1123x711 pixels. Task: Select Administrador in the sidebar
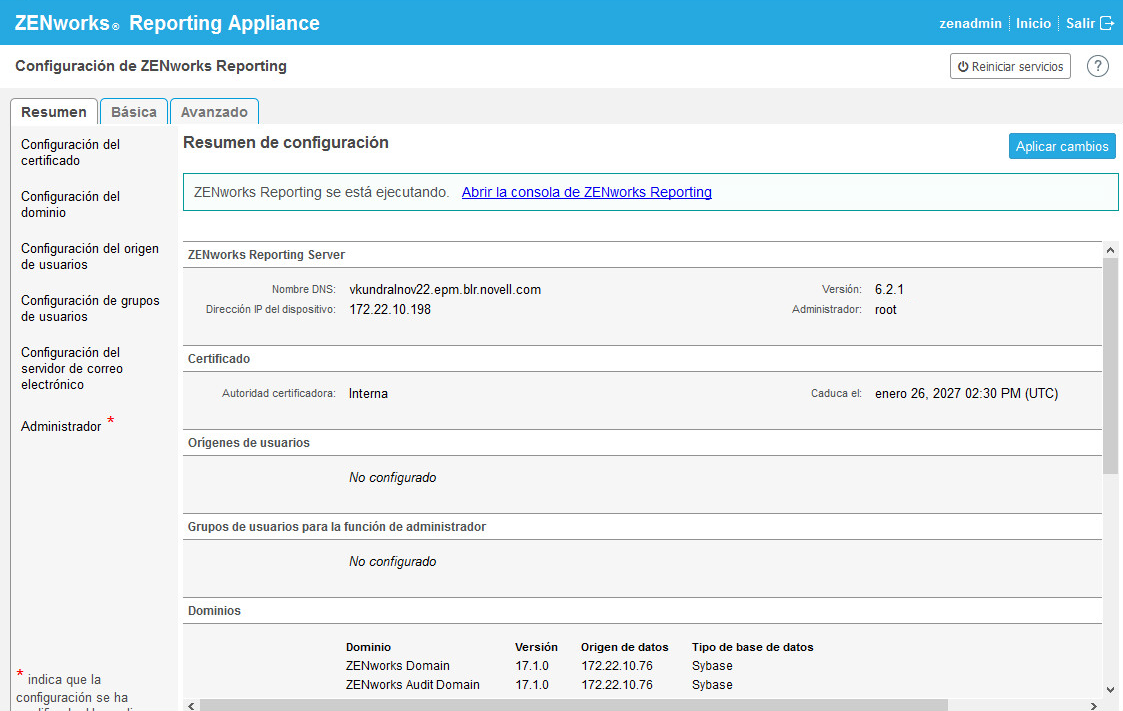pyautogui.click(x=61, y=426)
